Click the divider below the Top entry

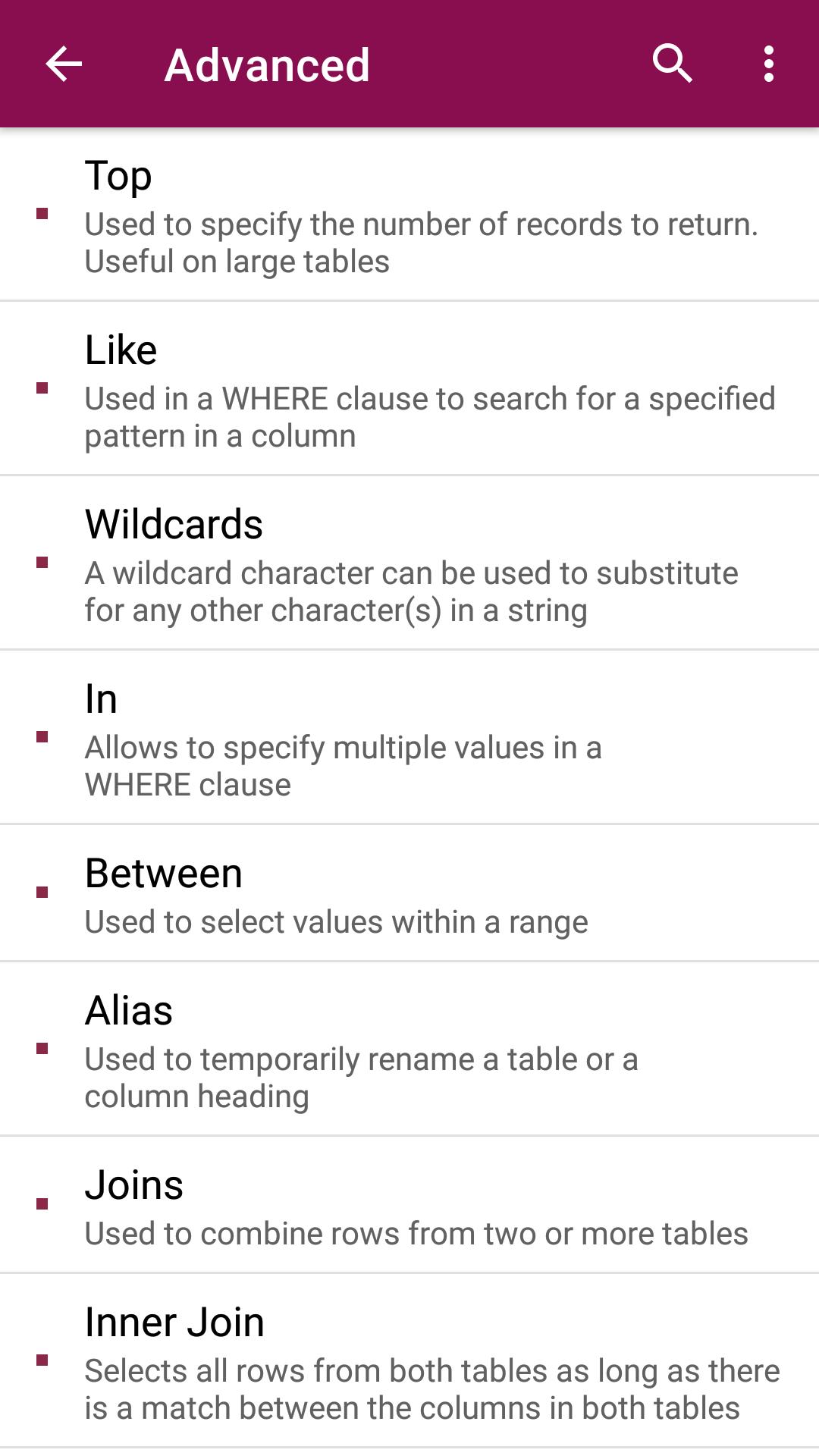(x=409, y=300)
